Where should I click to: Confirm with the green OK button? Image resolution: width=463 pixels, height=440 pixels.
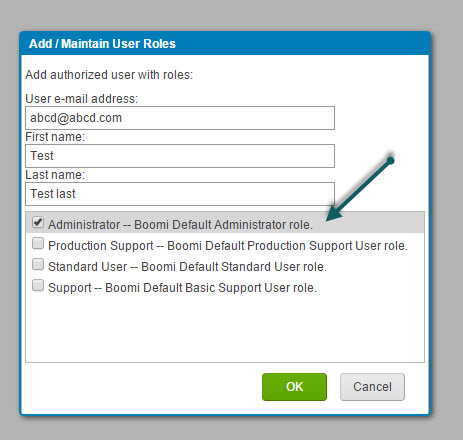tap(294, 387)
